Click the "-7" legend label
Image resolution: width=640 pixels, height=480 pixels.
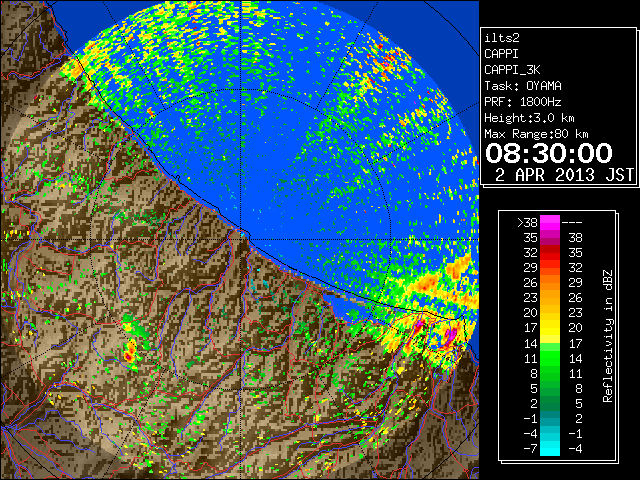coord(530,449)
